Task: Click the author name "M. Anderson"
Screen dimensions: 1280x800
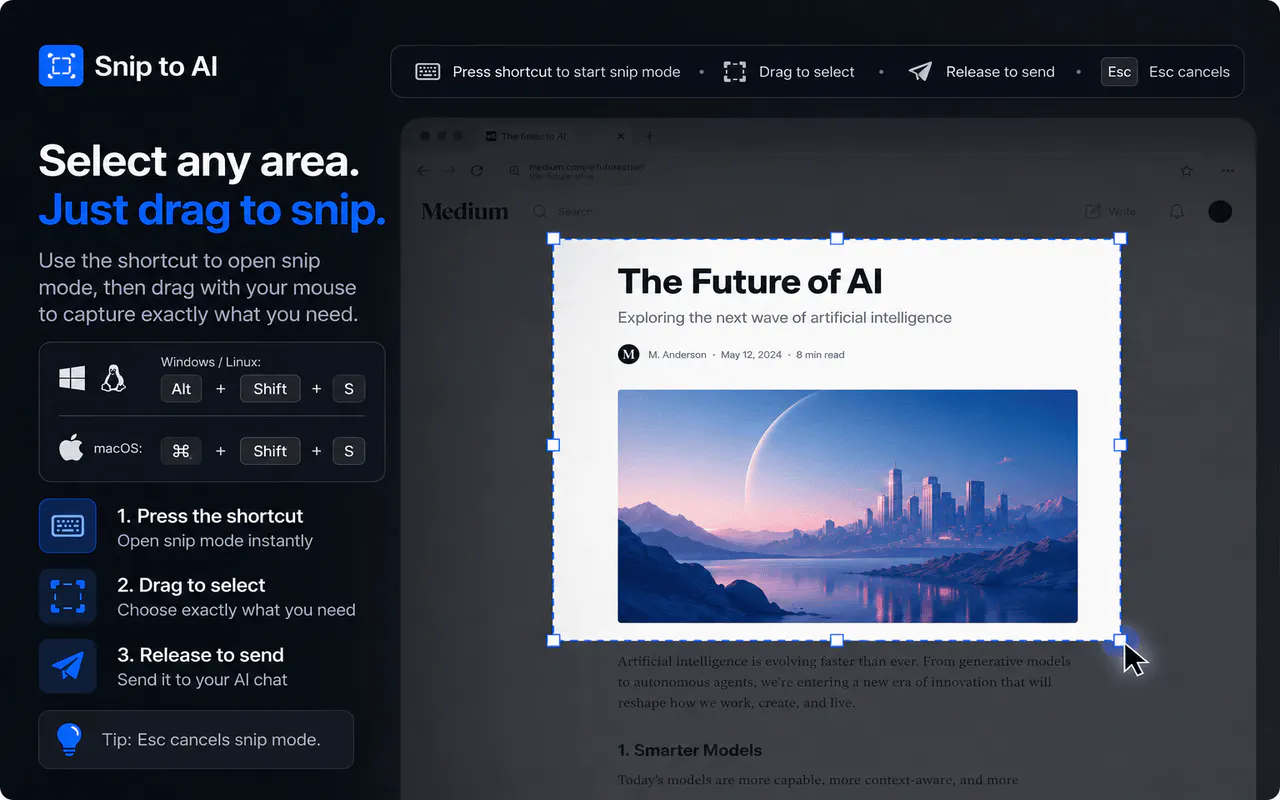Action: click(x=677, y=355)
